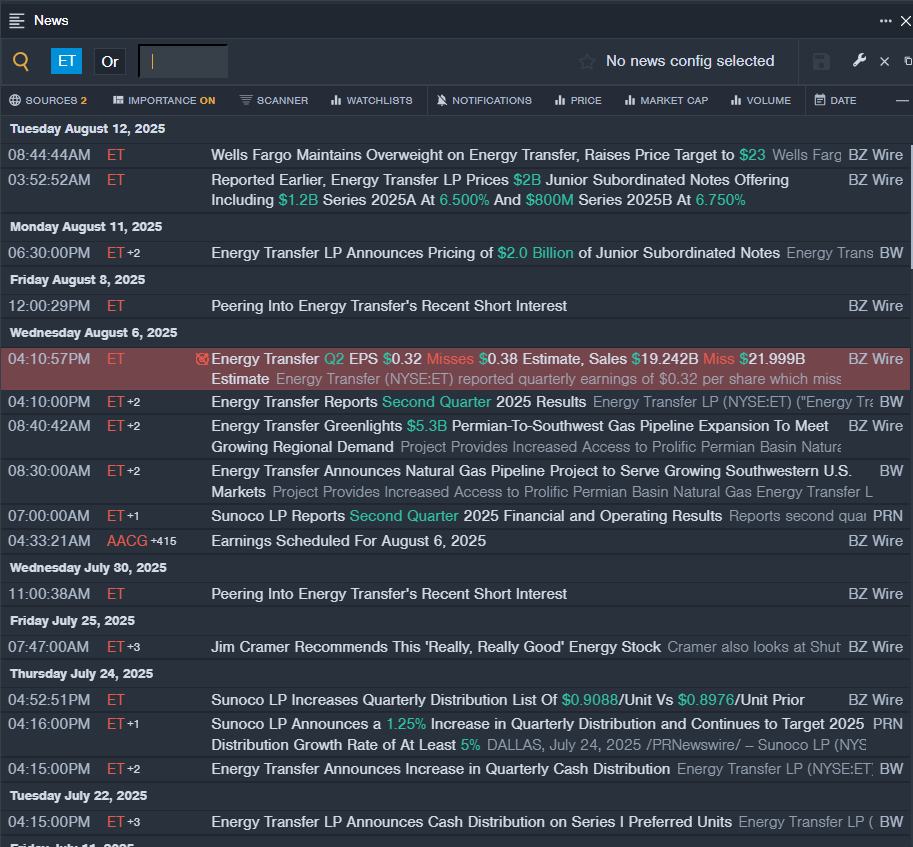Expand +1 tickers on 07:00:00AM row
Screen dimensions: 913x847
pyautogui.click(x=133, y=516)
